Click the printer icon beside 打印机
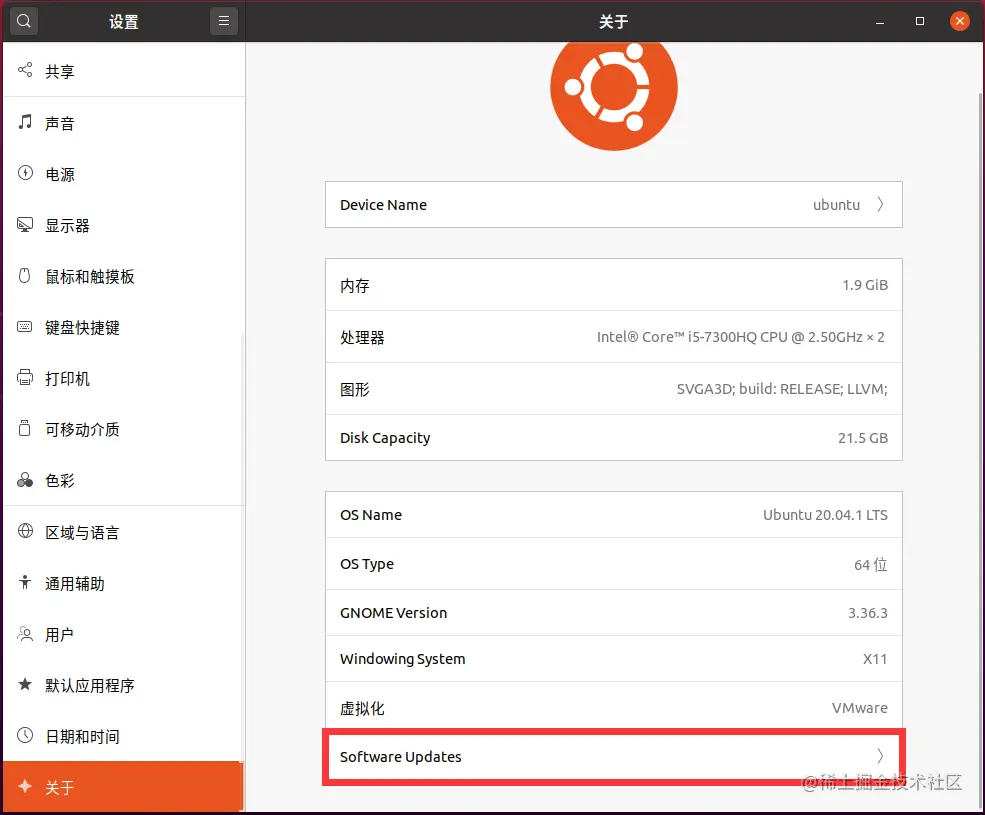 pyautogui.click(x=24, y=377)
